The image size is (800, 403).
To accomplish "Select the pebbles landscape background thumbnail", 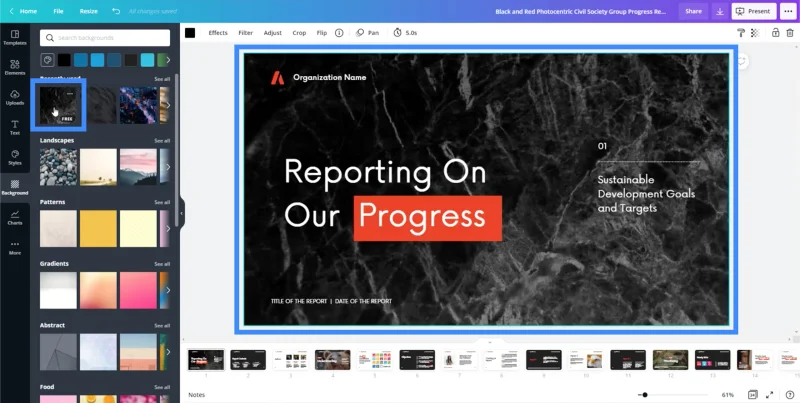I will click(x=59, y=167).
